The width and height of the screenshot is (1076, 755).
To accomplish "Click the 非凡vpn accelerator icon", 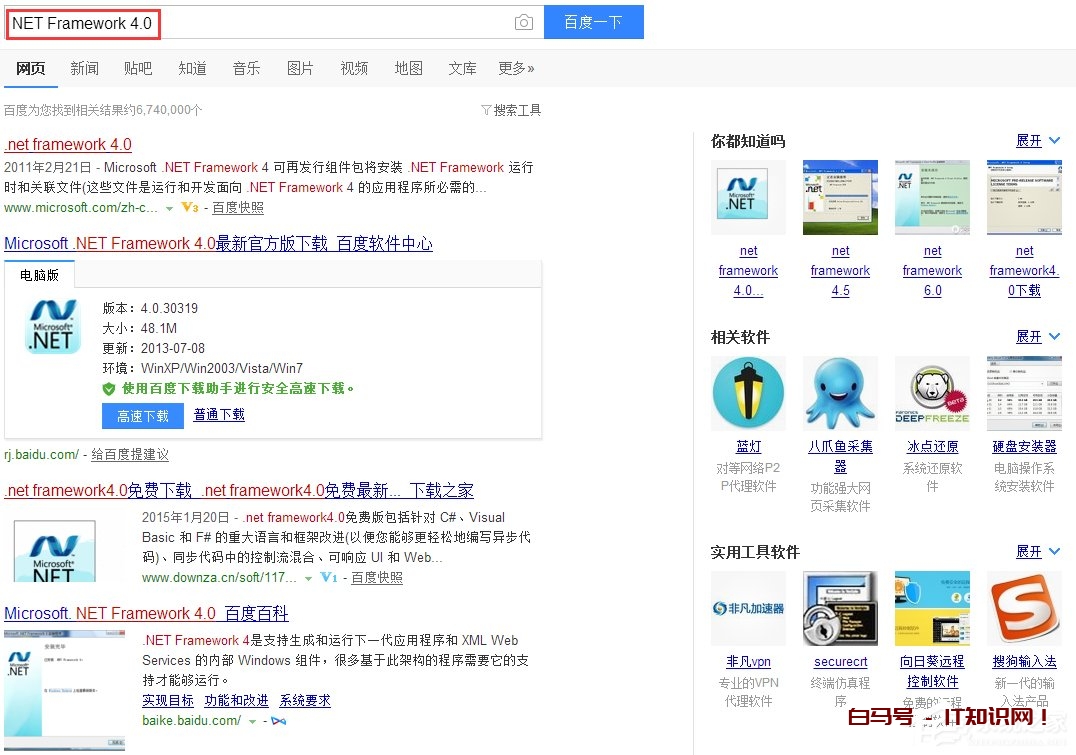I will coord(748,607).
